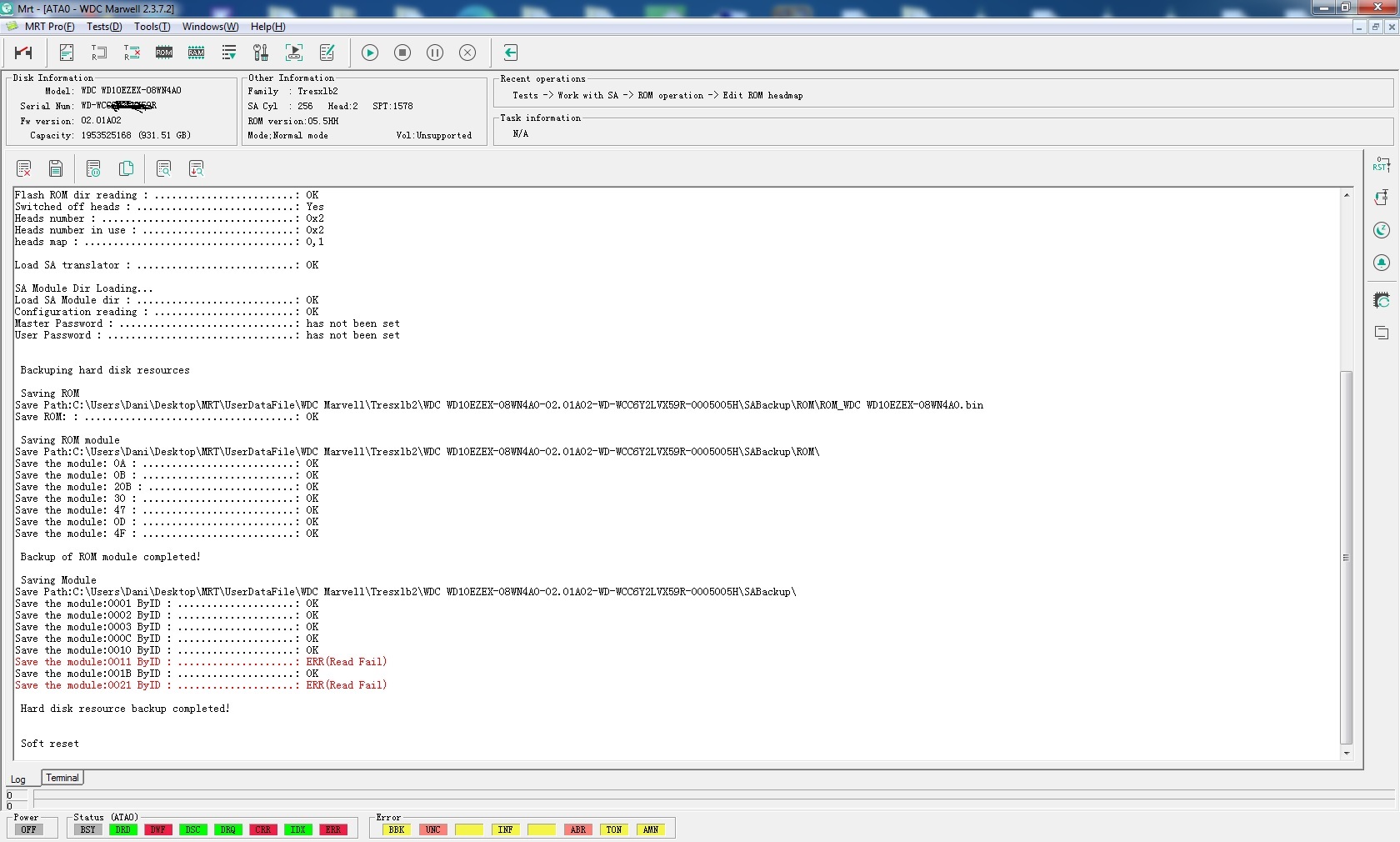Open the Tools(T) menu
This screenshot has width=1400, height=842.
tap(152, 27)
